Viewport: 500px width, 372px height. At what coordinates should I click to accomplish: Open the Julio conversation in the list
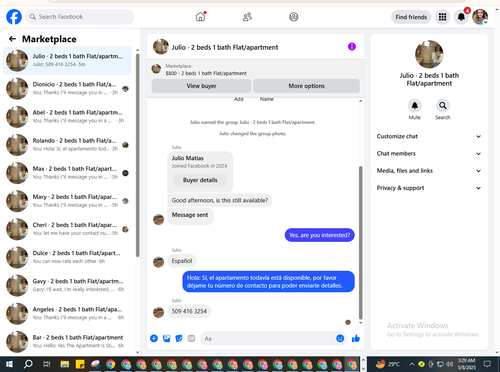[x=67, y=60]
